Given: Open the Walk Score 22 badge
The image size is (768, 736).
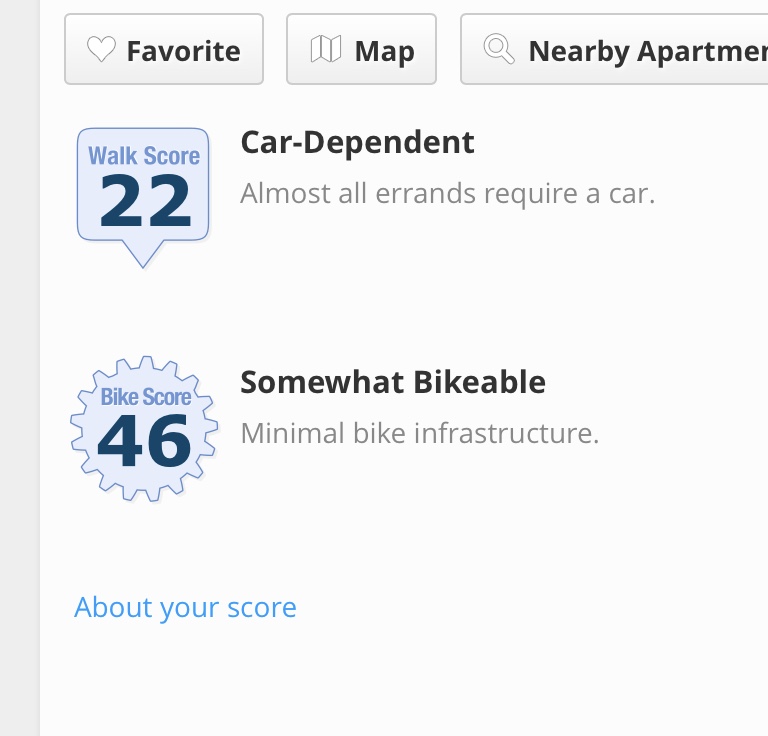Looking at the screenshot, I should pos(143,197).
